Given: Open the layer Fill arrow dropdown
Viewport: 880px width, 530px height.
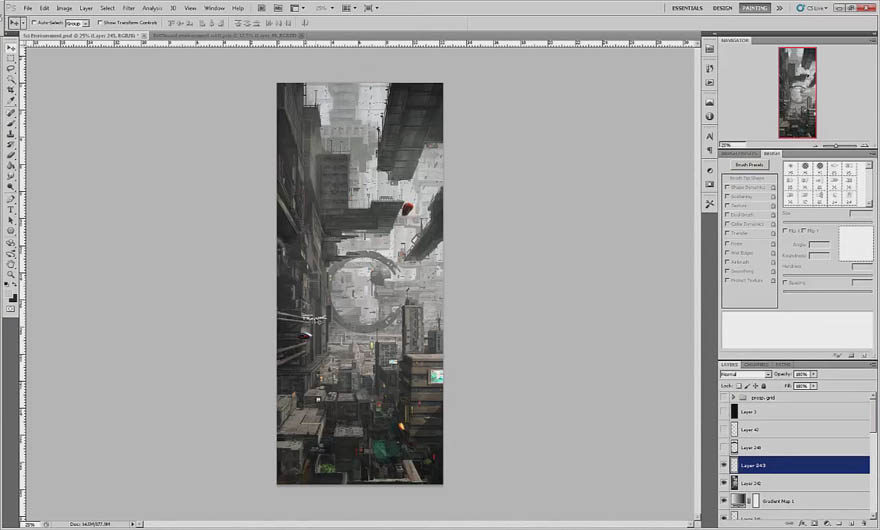Looking at the screenshot, I should pyautogui.click(x=814, y=386).
